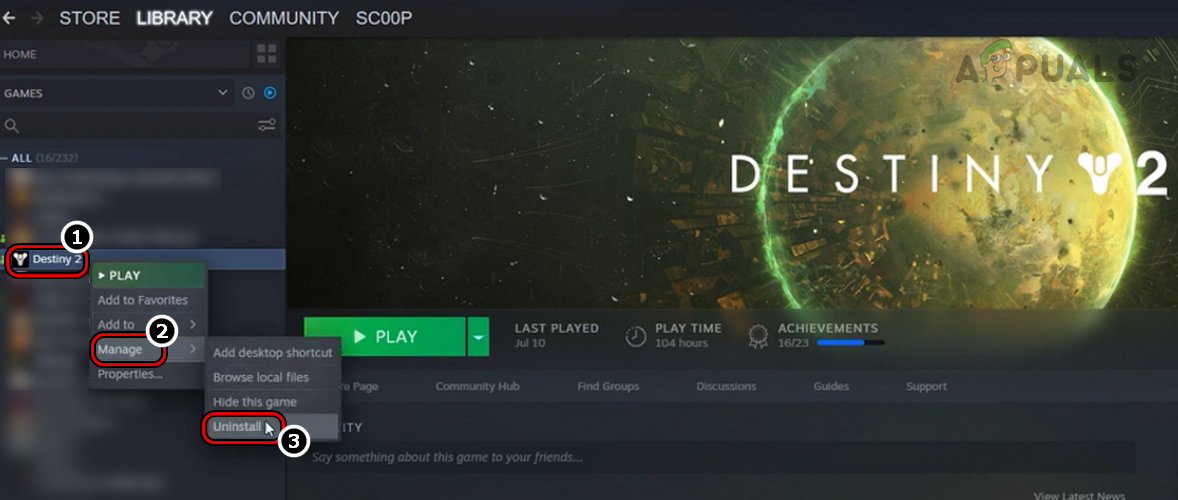Click the Destiny 2 game icon in list

20,260
